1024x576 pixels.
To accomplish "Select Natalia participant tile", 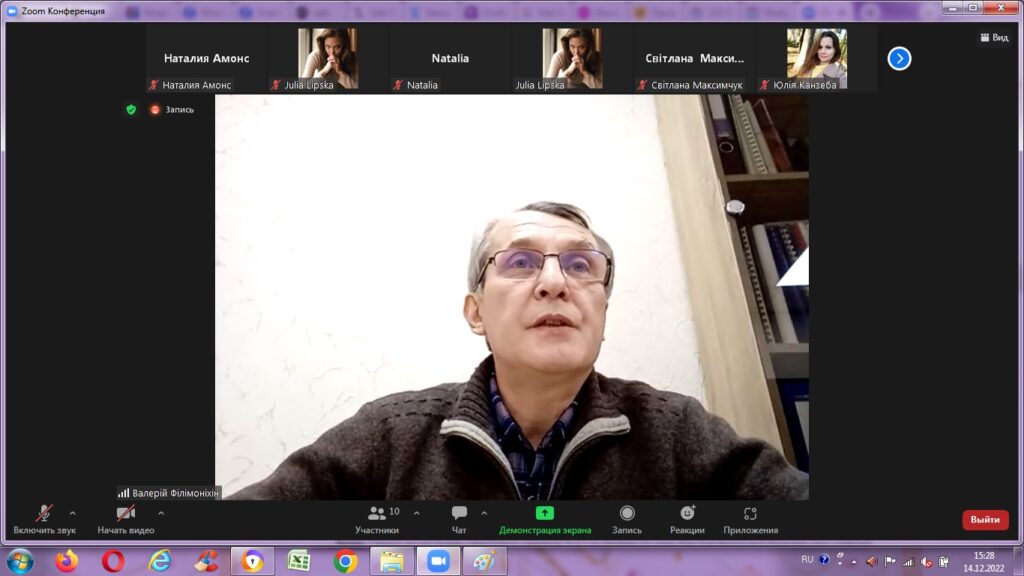I will (450, 59).
